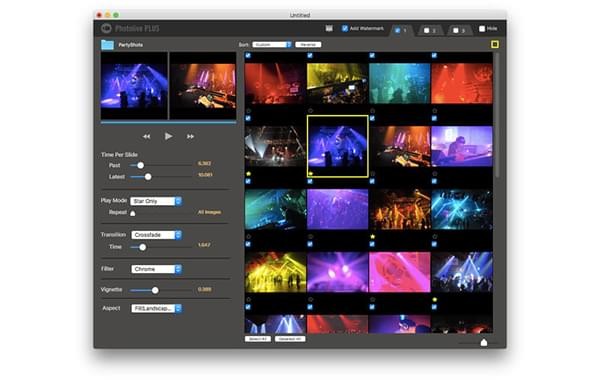Open the PartyShots folder icon

108,45
